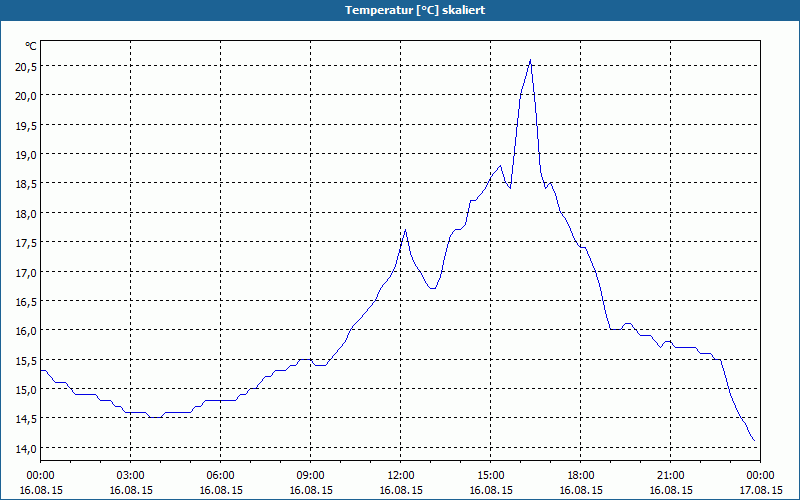Select the 12:00 time axis label
The image size is (800, 500).
401,476
